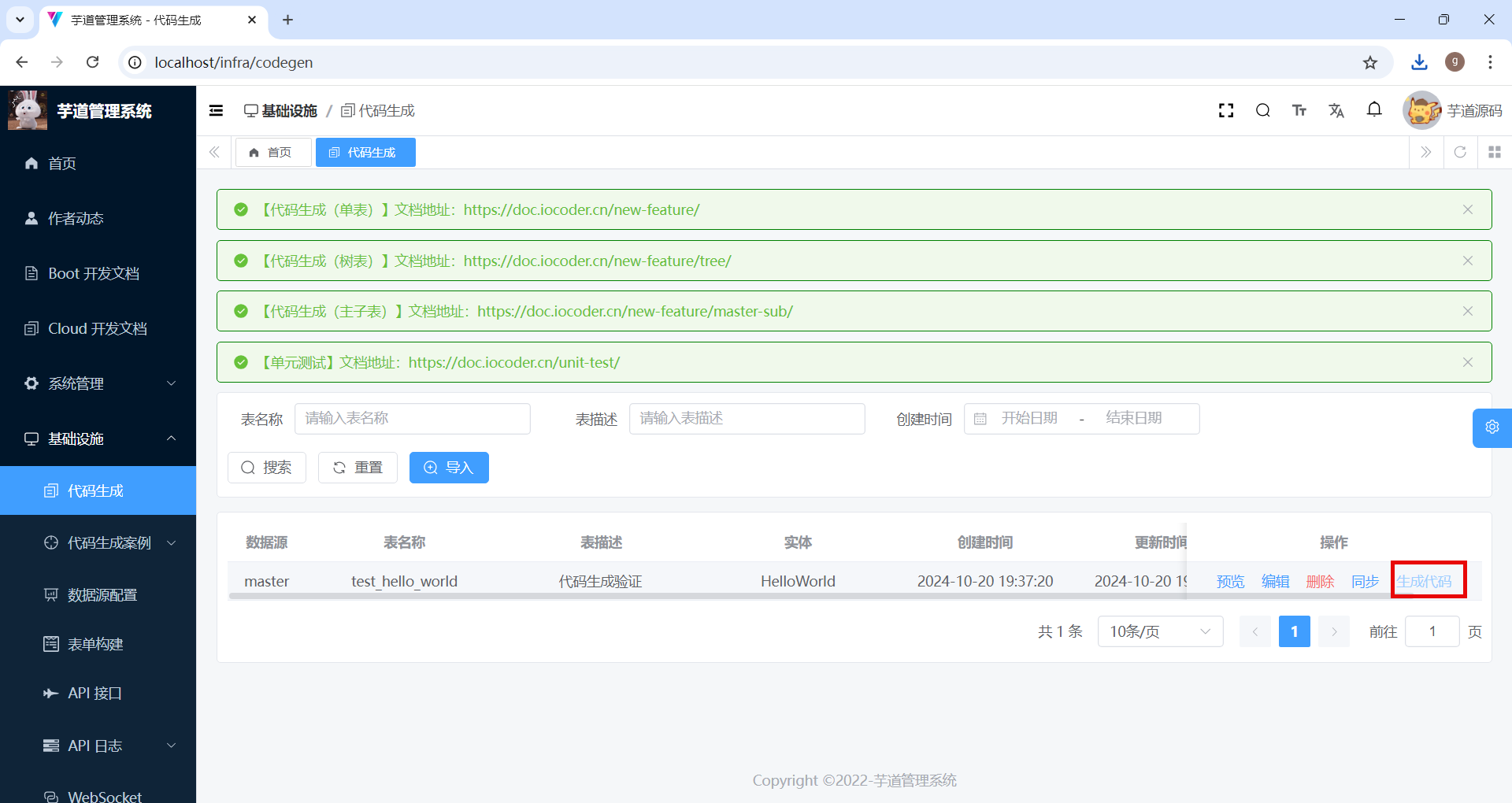Viewport: 1512px width, 803px height.
Task: Open 数据源配置 in the sidebar
Action: click(x=98, y=594)
